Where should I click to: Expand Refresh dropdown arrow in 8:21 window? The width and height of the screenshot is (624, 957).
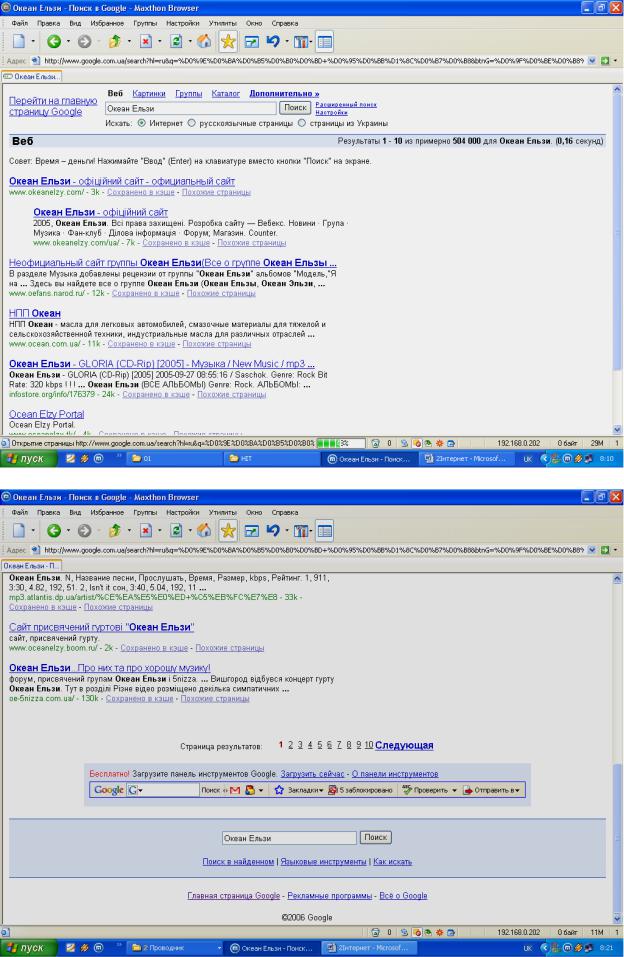[x=189, y=530]
